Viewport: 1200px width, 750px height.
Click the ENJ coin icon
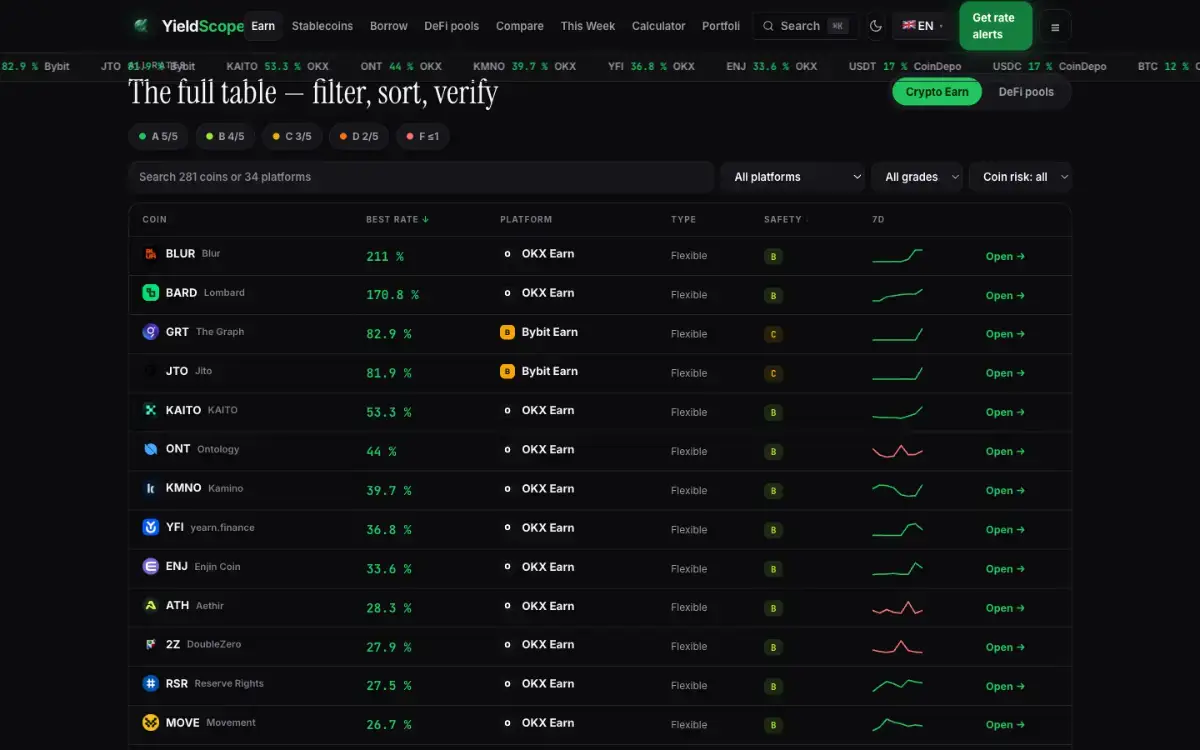[151, 566]
